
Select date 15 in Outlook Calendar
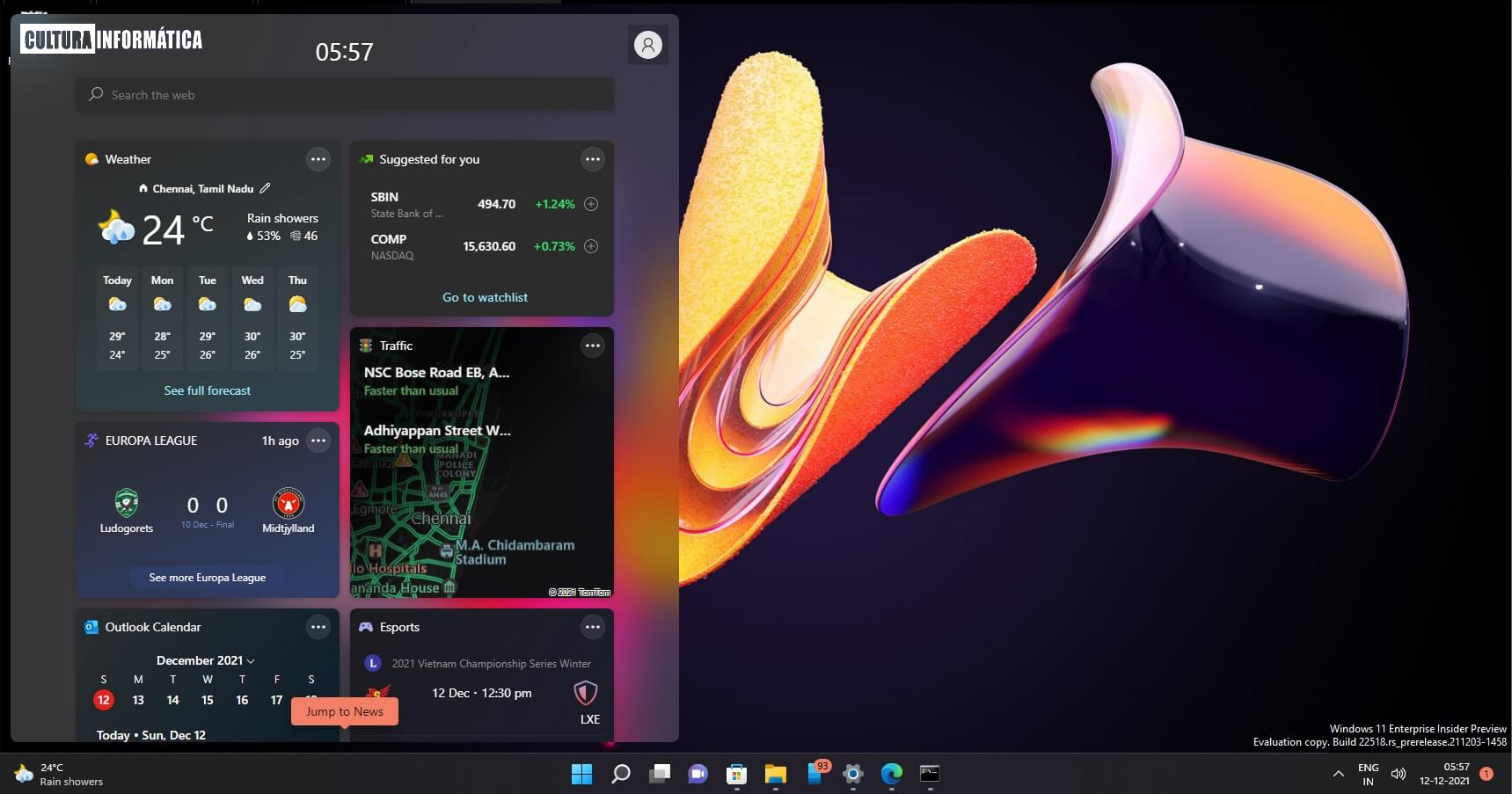coord(208,700)
